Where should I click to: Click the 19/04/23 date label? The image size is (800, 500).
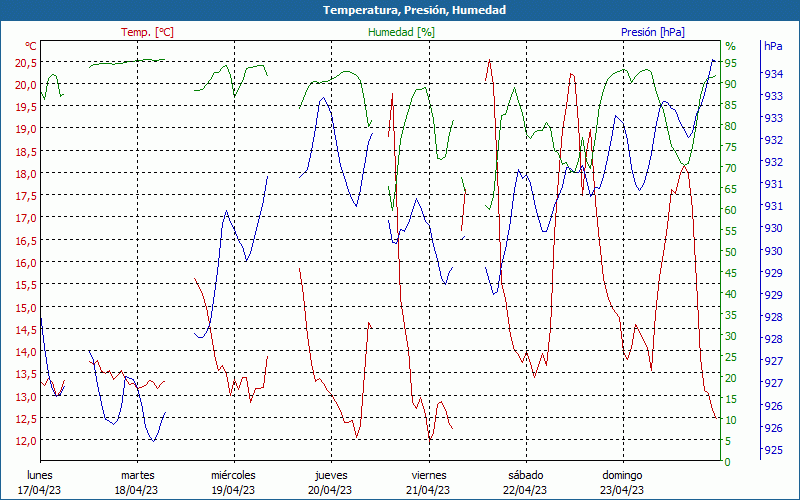(x=233, y=490)
